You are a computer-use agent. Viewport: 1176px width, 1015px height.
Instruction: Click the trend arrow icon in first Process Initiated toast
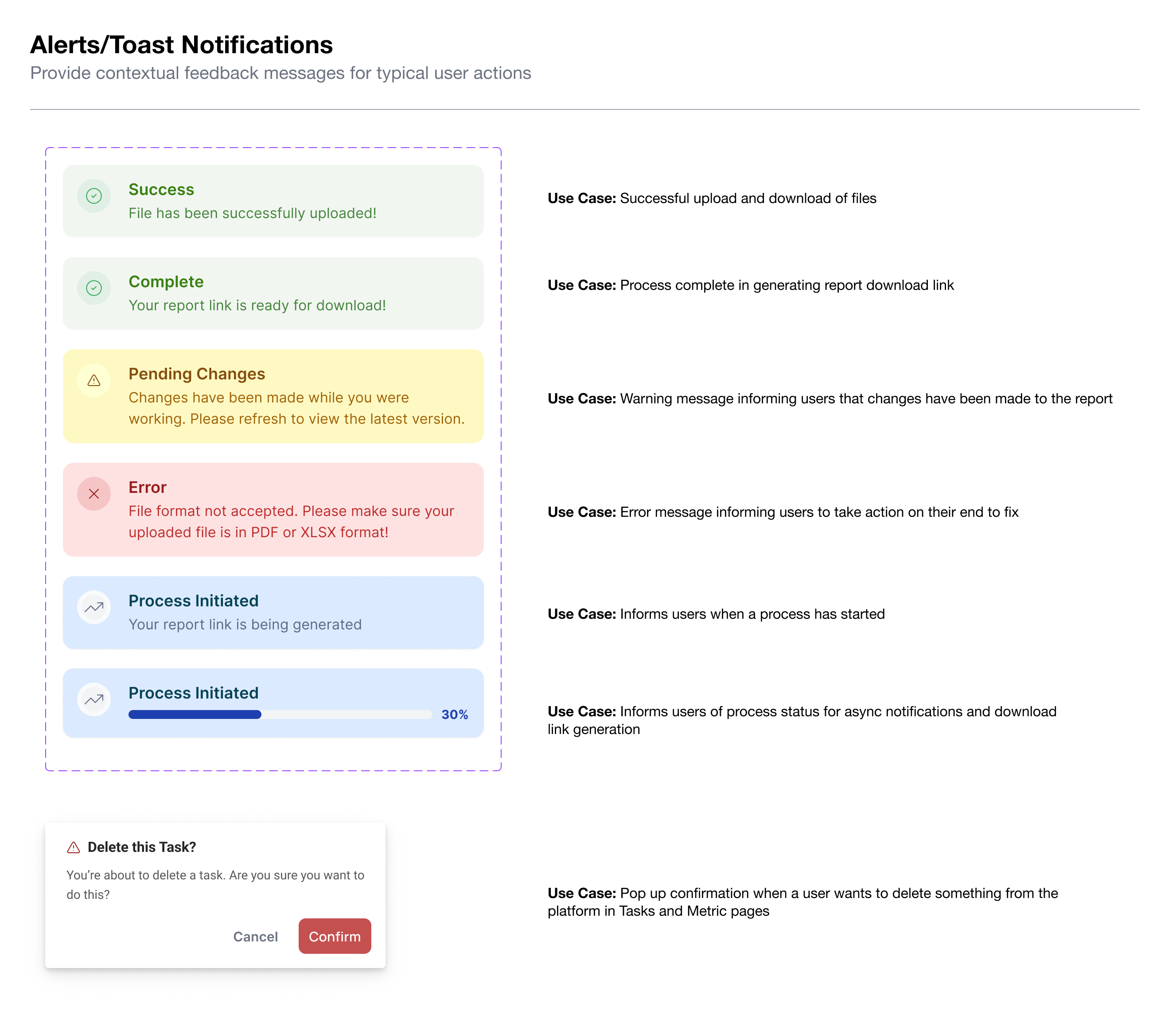[93, 607]
